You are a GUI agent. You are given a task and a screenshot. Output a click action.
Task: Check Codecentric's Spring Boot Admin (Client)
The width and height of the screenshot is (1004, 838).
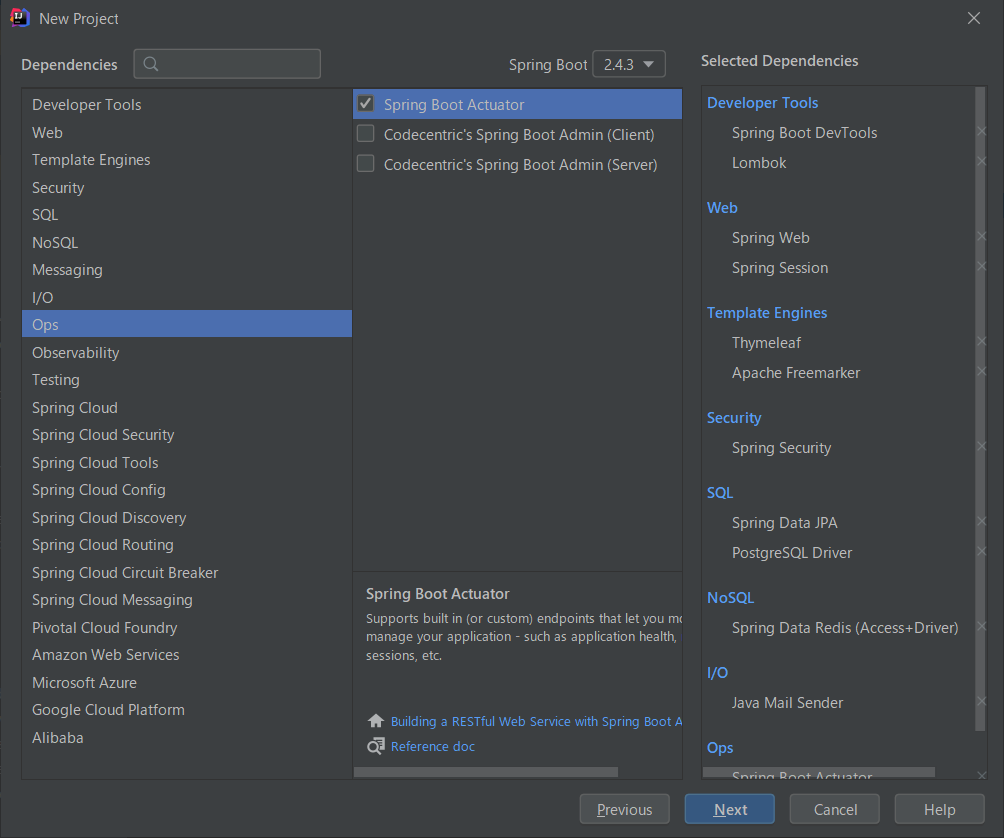[x=366, y=134]
